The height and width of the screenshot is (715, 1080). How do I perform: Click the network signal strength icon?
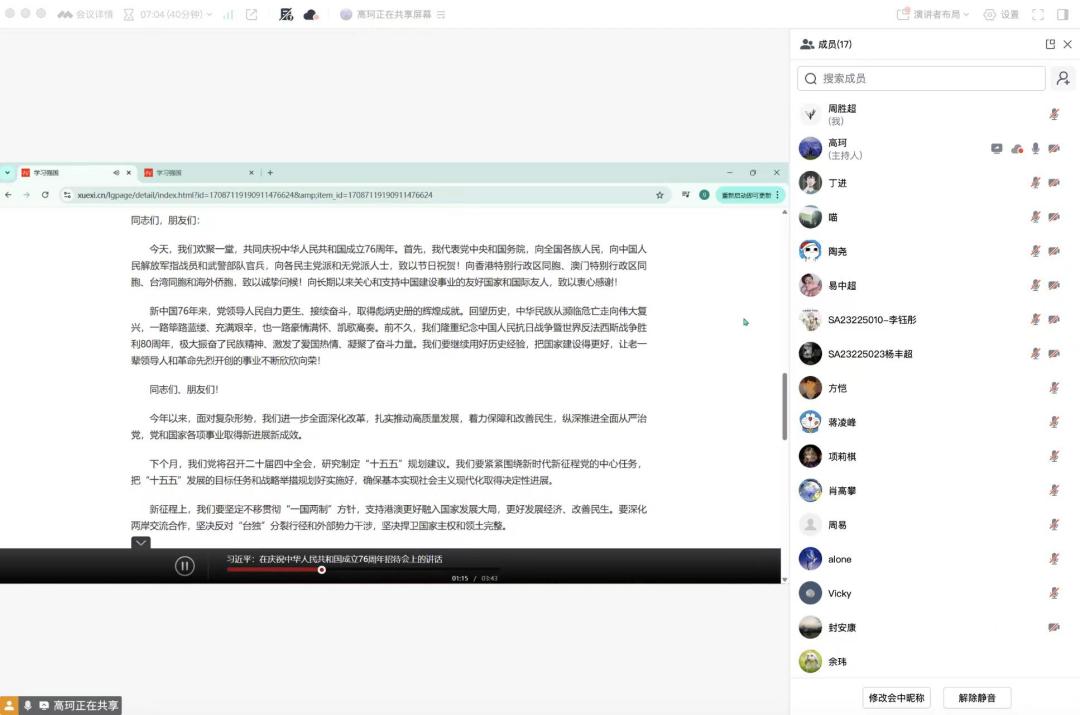[x=228, y=15]
